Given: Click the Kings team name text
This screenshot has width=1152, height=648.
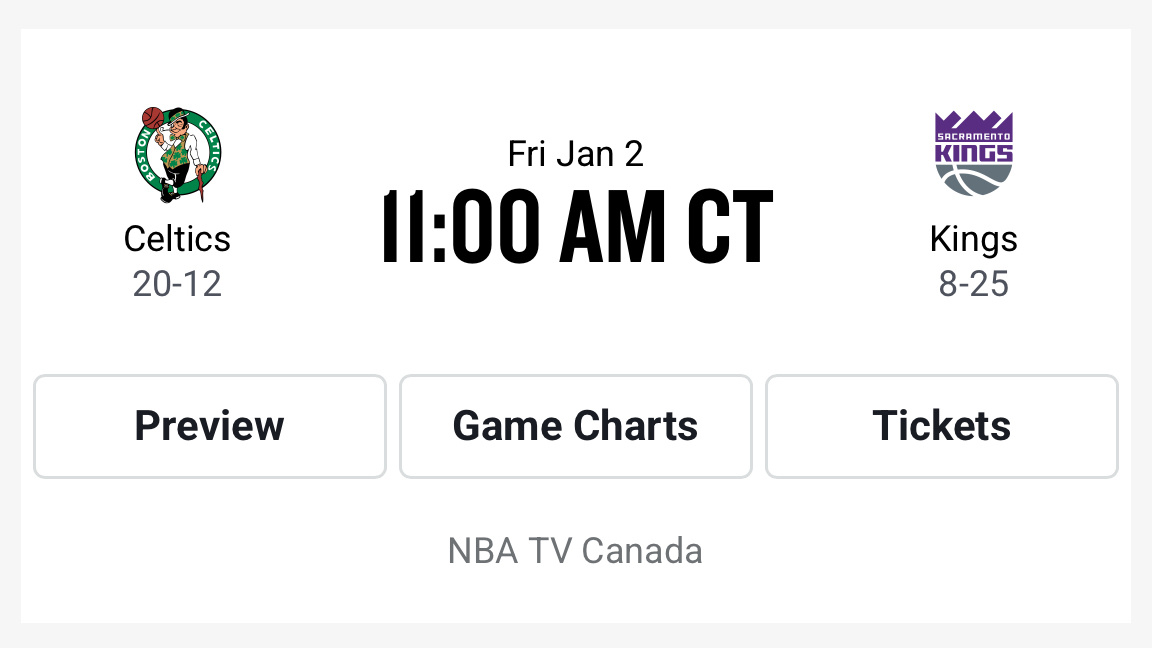Looking at the screenshot, I should [974, 238].
